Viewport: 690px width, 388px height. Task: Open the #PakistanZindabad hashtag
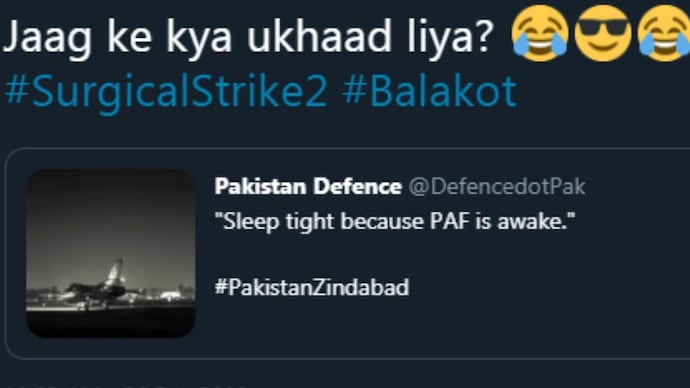(x=312, y=287)
